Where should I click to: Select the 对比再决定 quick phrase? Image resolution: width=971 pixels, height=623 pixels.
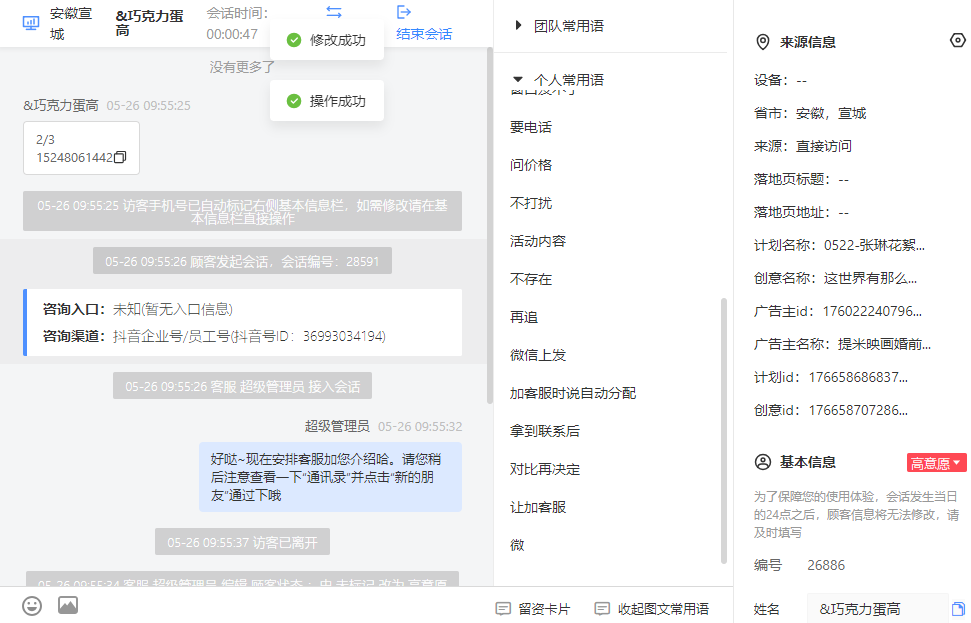tap(545, 469)
